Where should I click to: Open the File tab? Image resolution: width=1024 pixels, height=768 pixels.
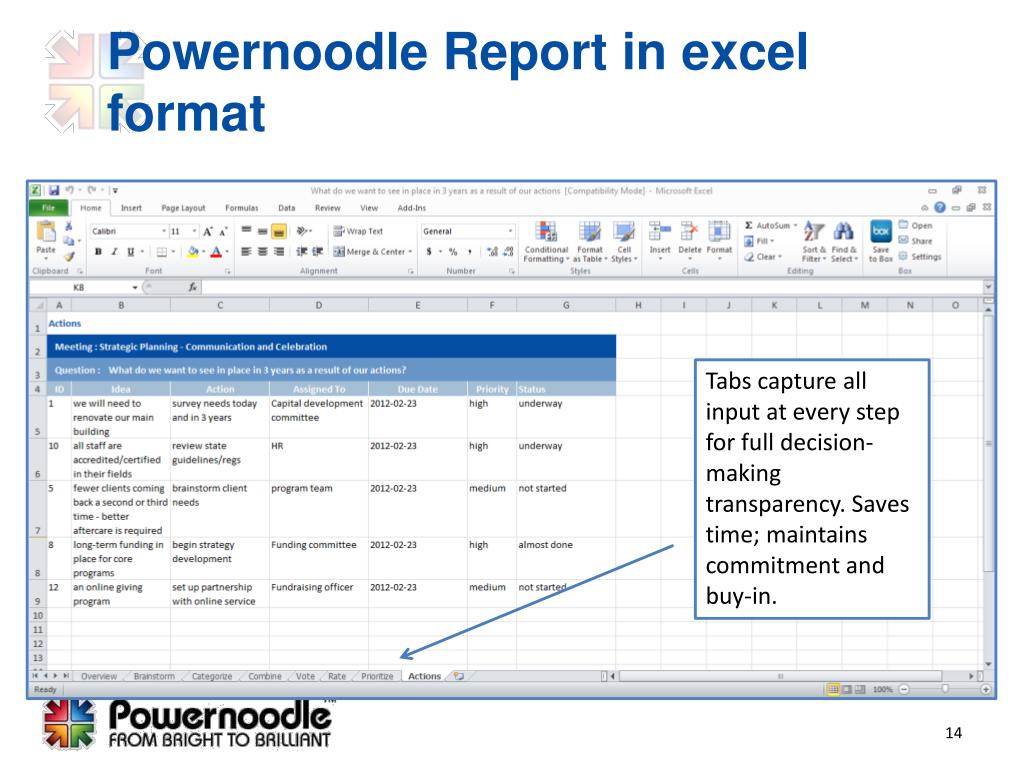[48, 208]
